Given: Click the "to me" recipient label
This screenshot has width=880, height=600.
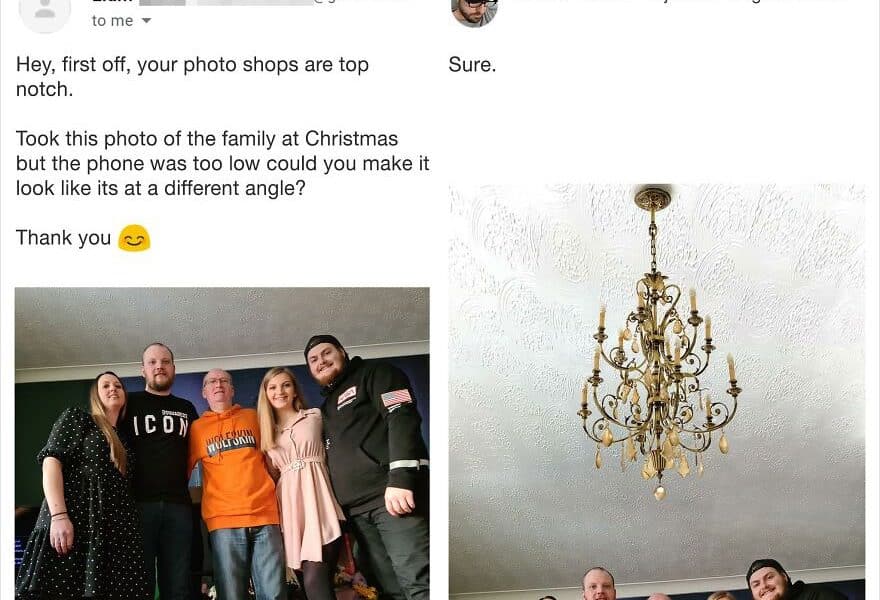Looking at the screenshot, I should click(x=112, y=21).
